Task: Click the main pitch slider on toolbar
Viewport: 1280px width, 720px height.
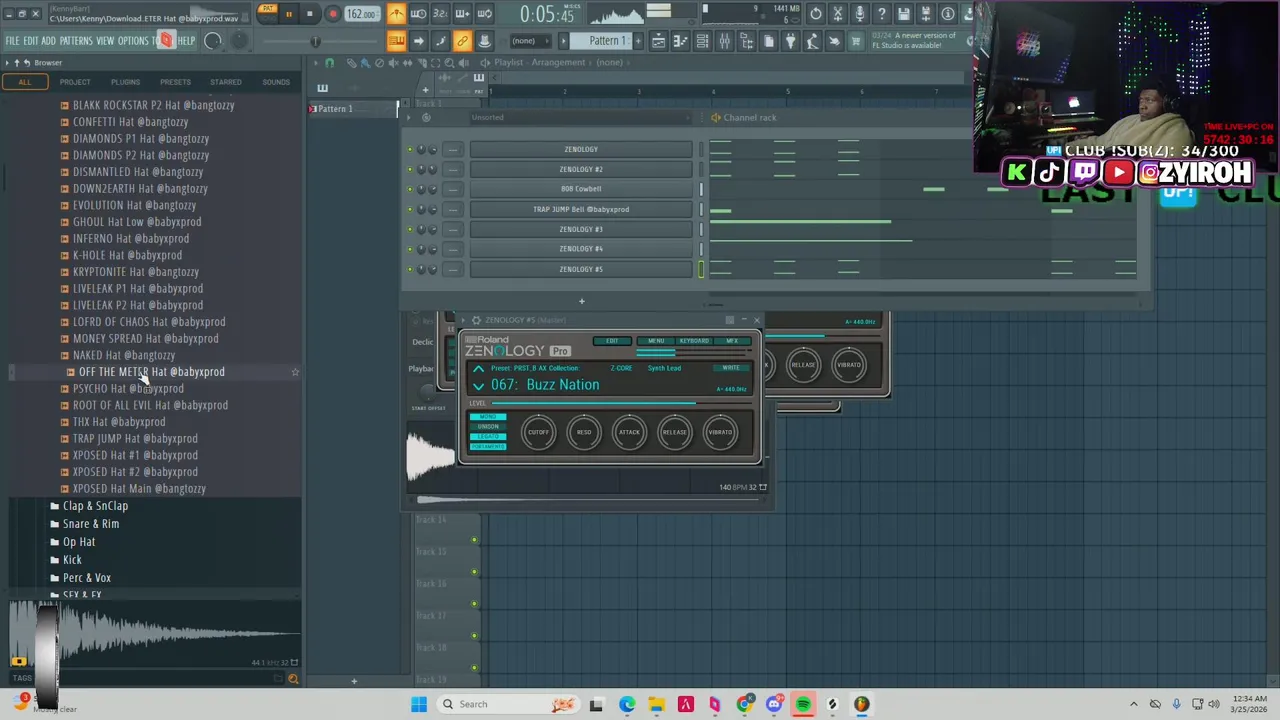Action: [x=315, y=41]
